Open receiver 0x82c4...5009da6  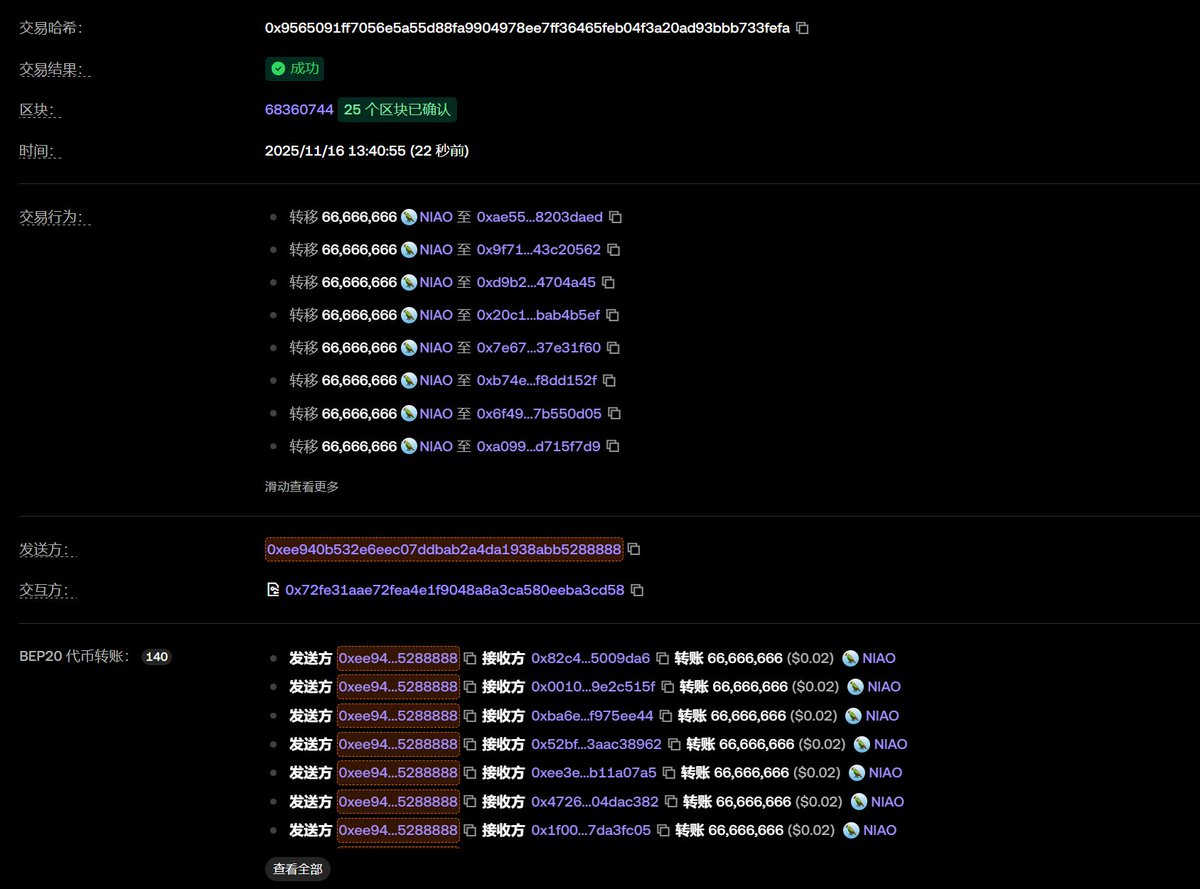591,658
